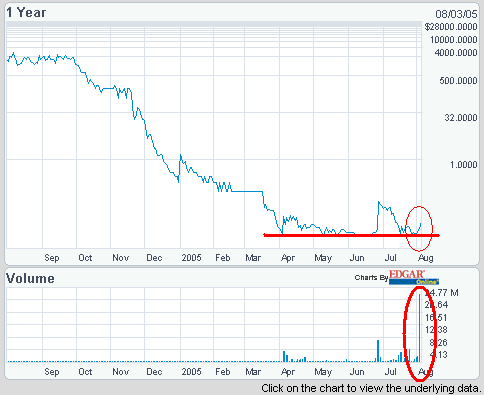
Task: Click the Jul label under the price chart
Action: (390, 258)
